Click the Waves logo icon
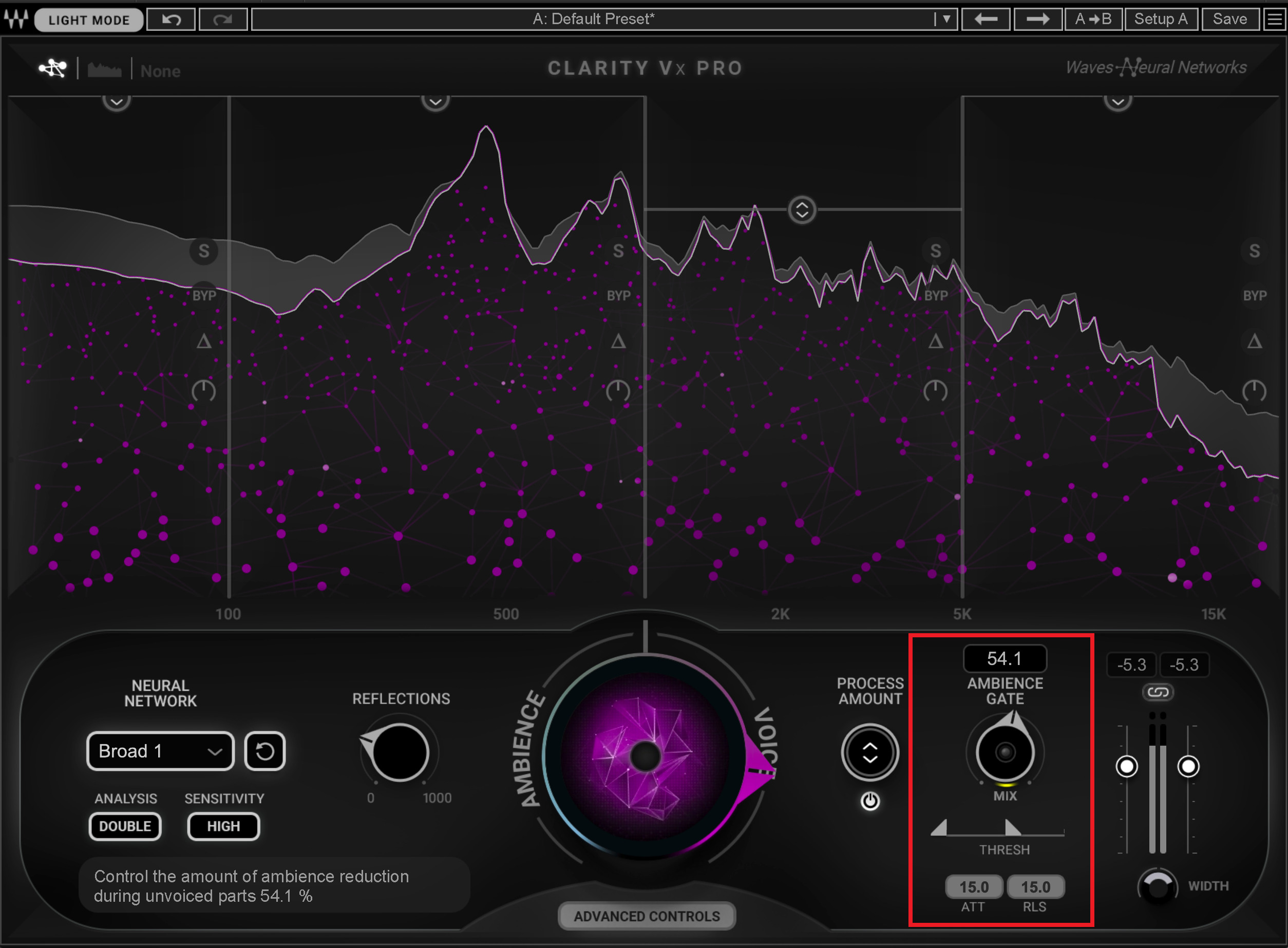Screen dimensions: 1288x948 click(x=16, y=20)
